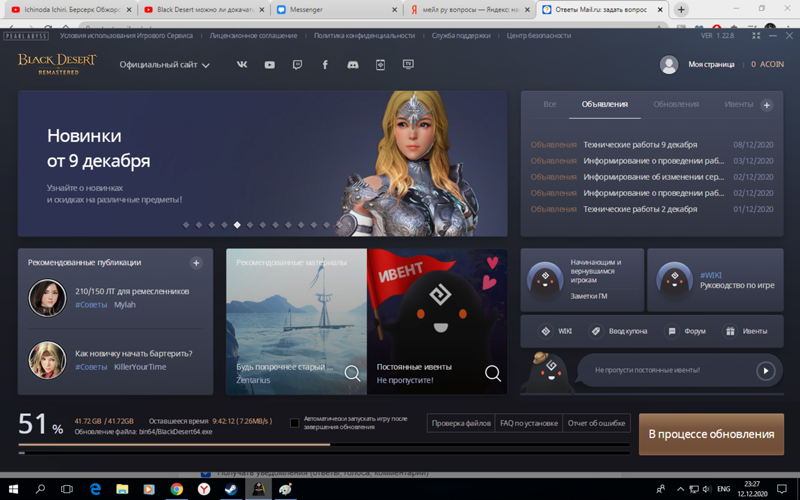Screen dimensions: 800x500
Task: Switch to the Все news tab
Action: tap(549, 104)
